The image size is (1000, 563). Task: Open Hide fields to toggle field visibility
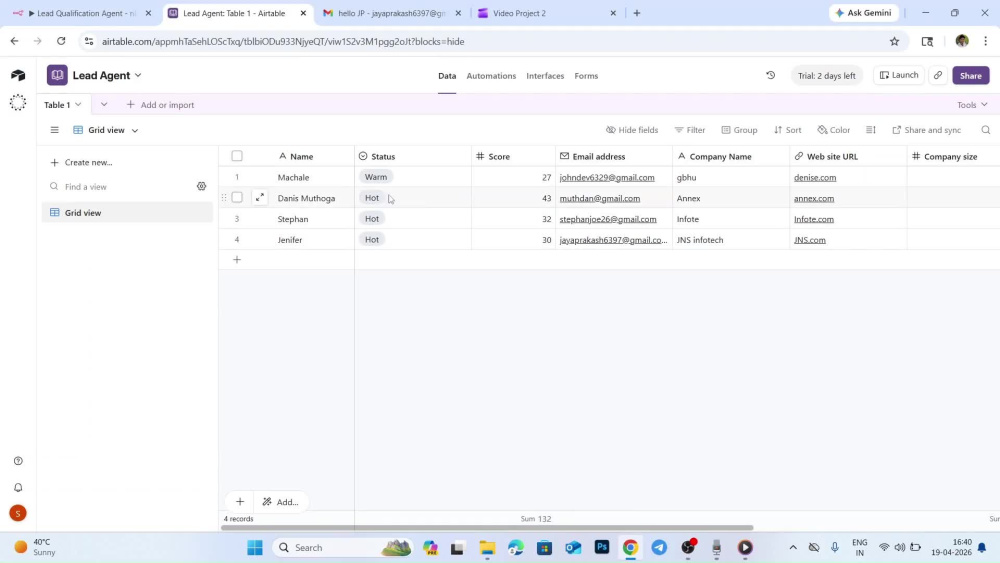pyautogui.click(x=631, y=130)
